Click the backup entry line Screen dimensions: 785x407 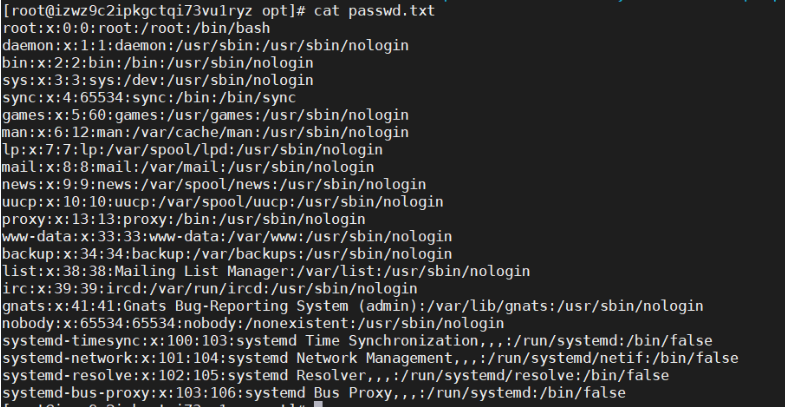coord(227,254)
